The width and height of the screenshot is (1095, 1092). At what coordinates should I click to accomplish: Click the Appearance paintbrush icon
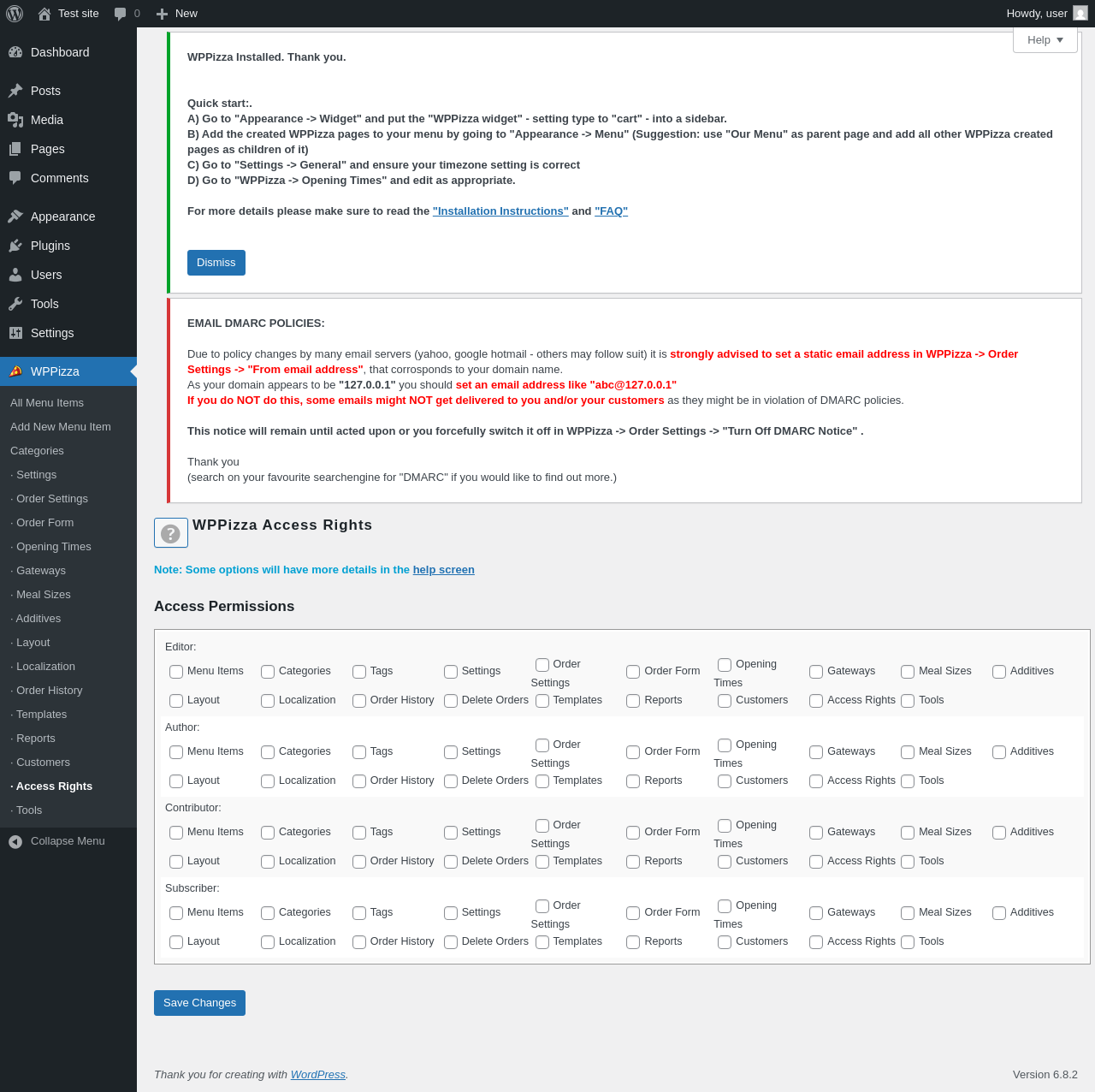click(x=15, y=217)
